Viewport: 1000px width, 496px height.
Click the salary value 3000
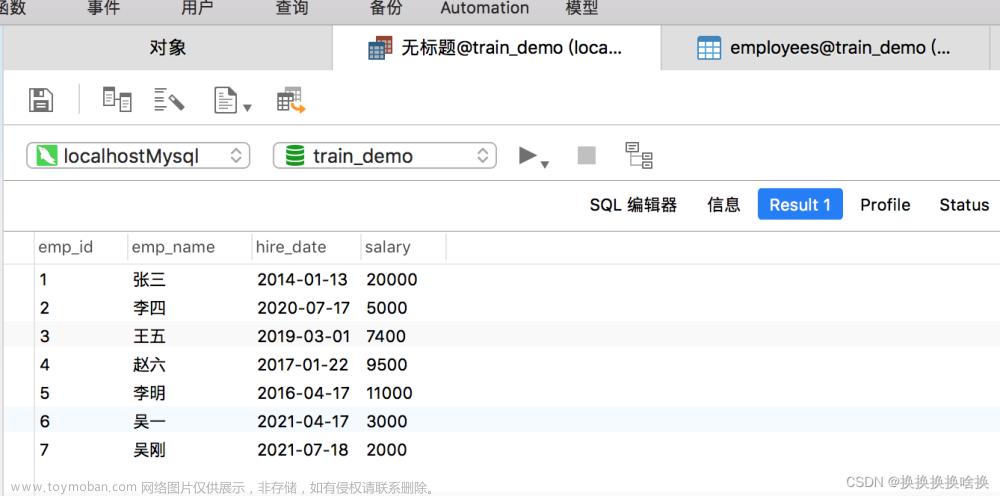(x=386, y=421)
